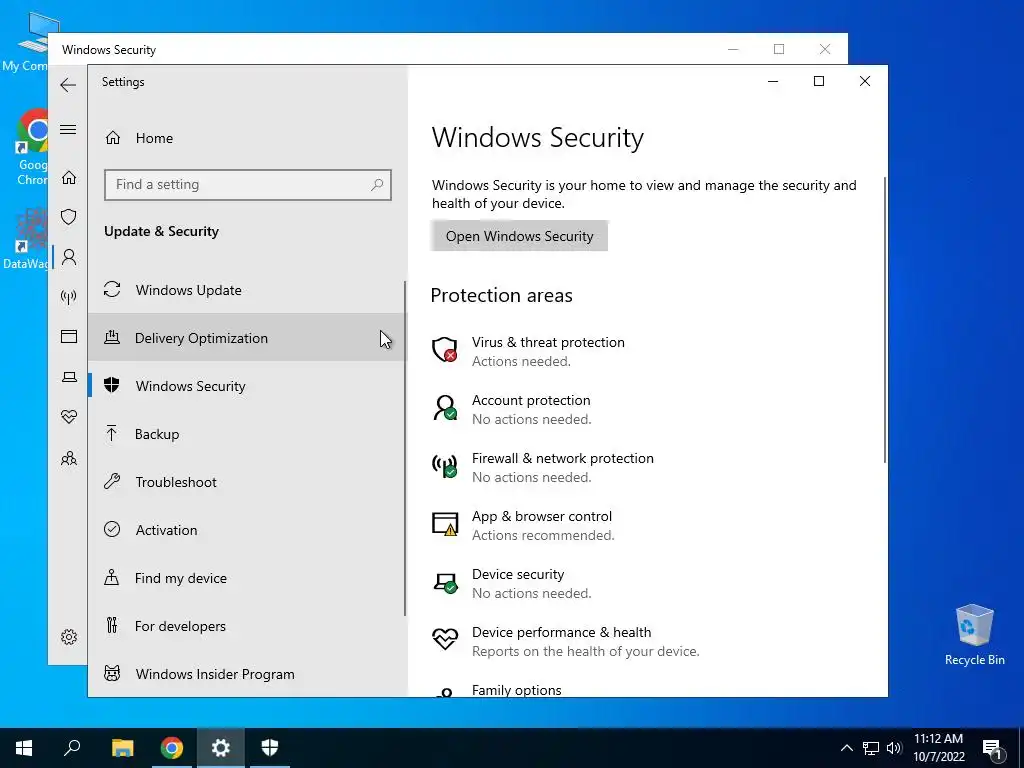1024x768 pixels.
Task: Open Activation settings
Action: 246,530
